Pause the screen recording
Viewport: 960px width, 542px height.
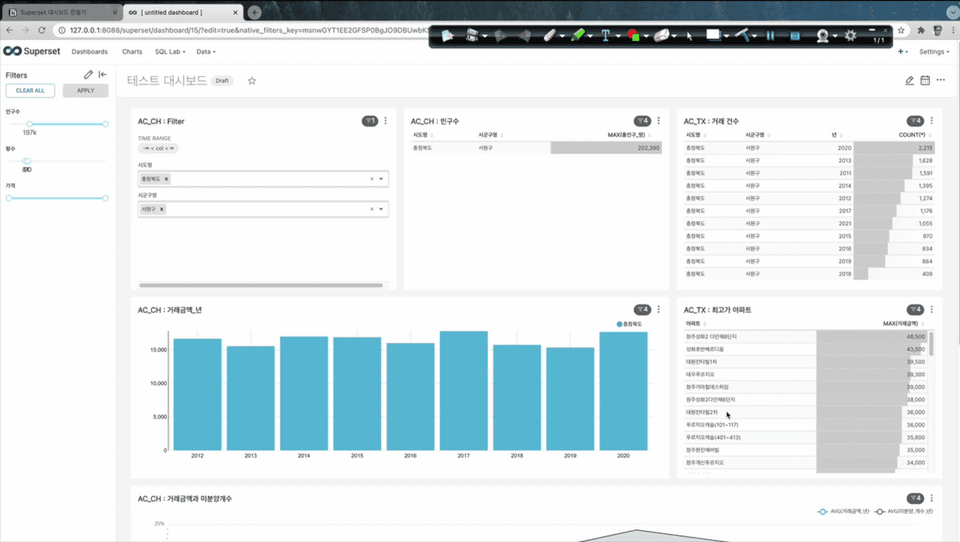(770, 36)
